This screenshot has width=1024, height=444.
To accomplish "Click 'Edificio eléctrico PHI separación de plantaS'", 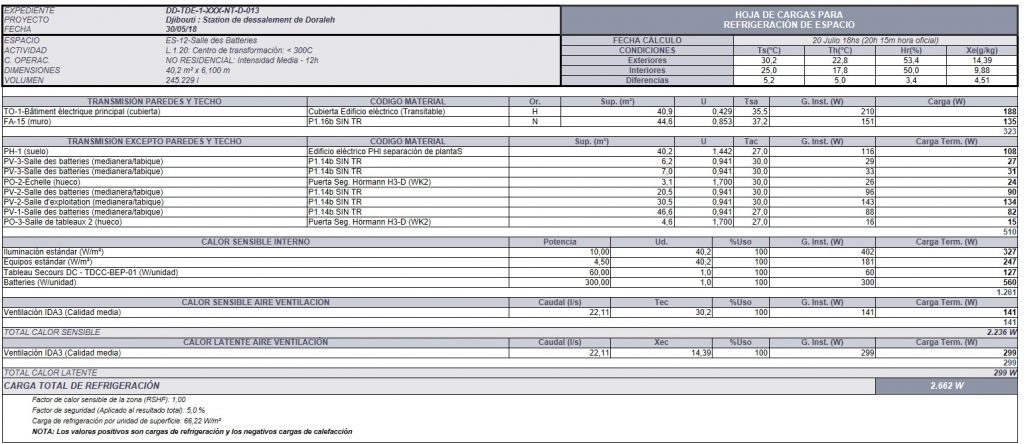I will click(385, 151).
